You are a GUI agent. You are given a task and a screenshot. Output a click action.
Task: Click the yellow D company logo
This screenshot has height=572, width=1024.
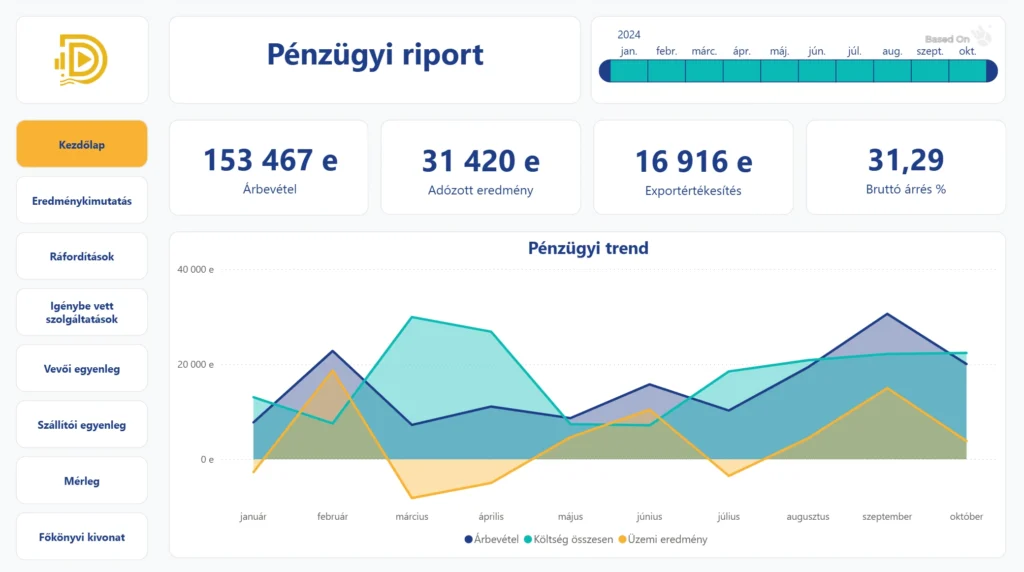[x=82, y=60]
